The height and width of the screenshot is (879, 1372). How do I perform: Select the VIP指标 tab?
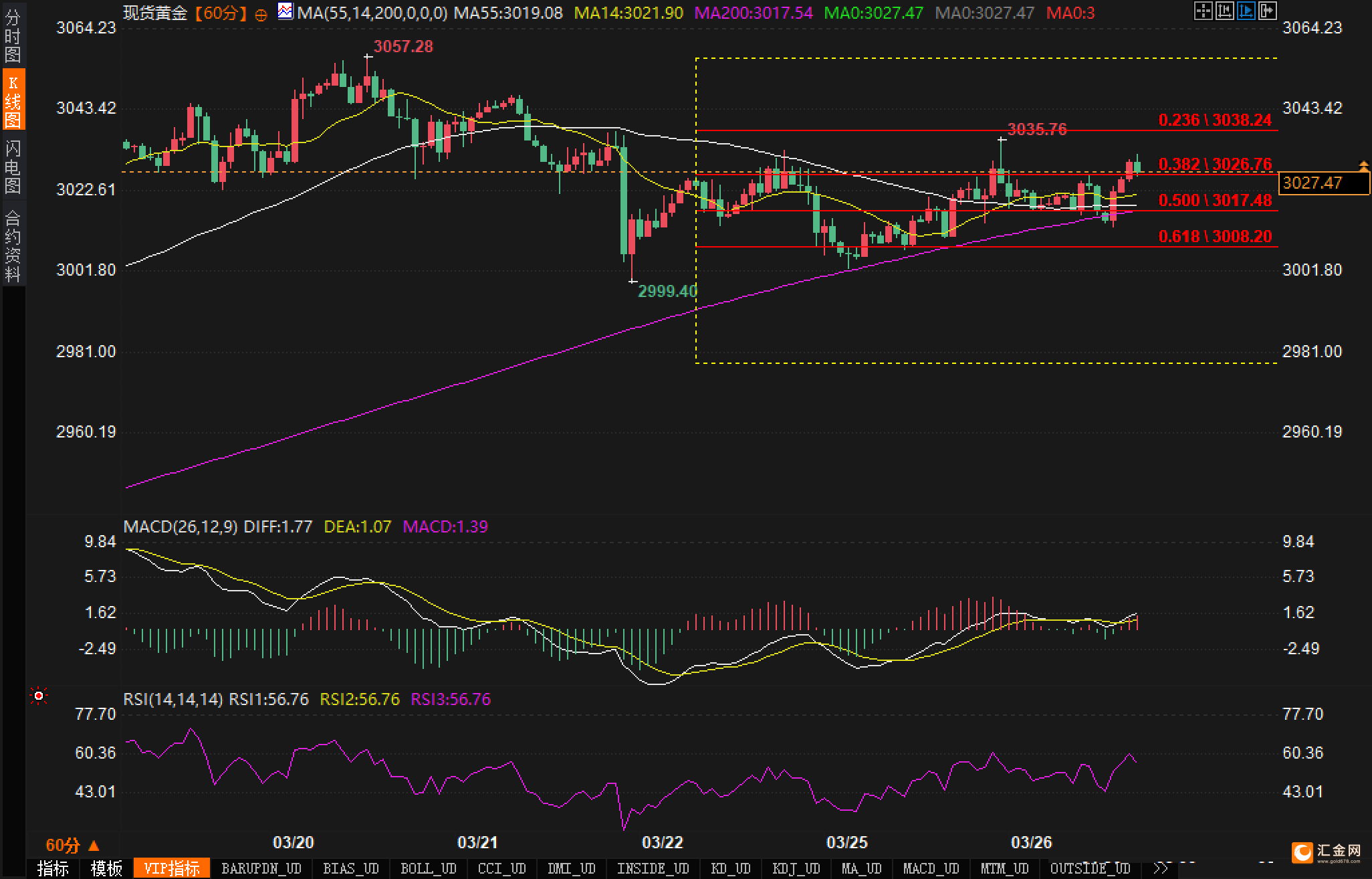coord(172,868)
